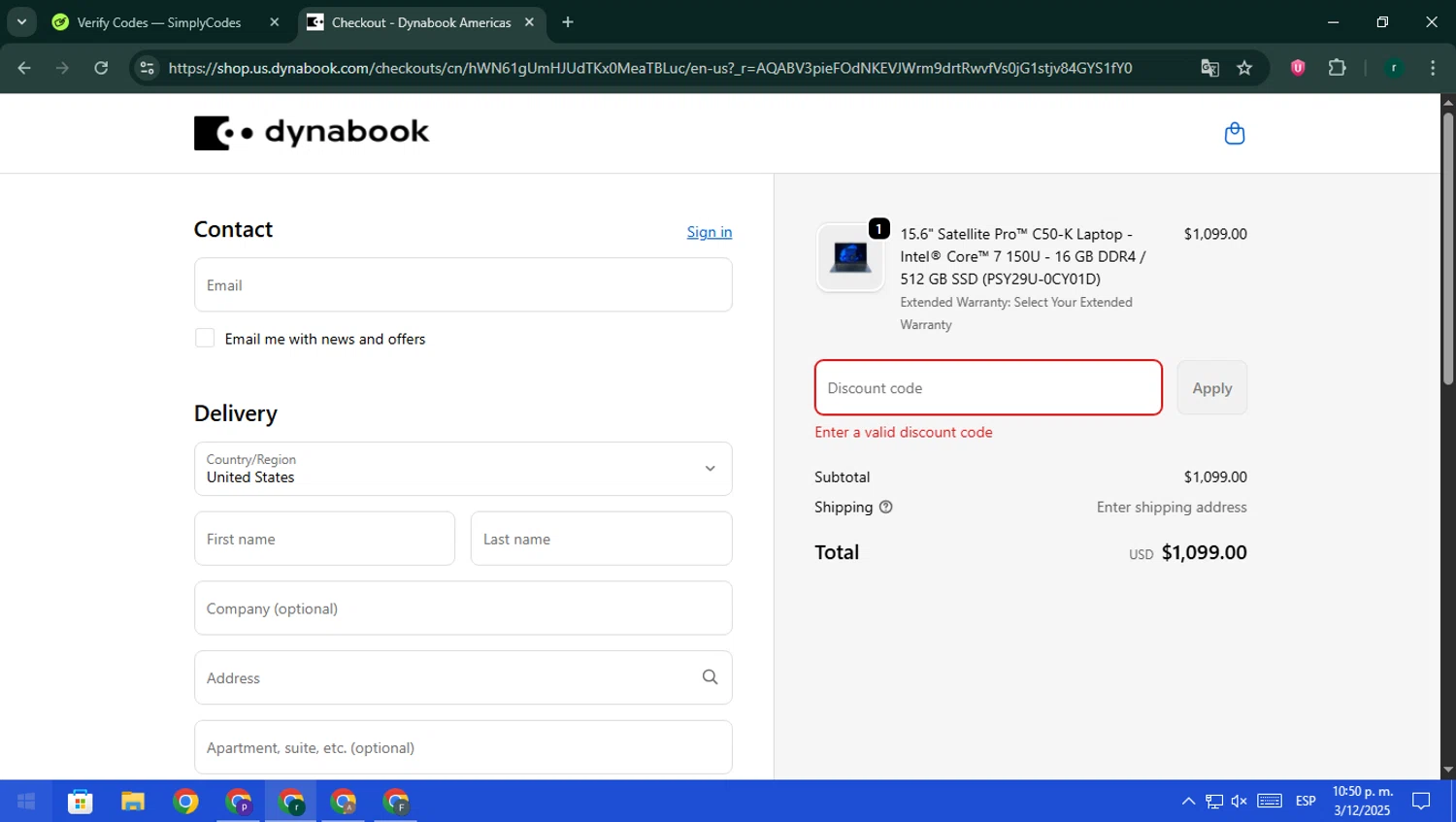The height and width of the screenshot is (822, 1456).
Task: Click the Apartment, suite, etc. field
Action: (x=463, y=747)
